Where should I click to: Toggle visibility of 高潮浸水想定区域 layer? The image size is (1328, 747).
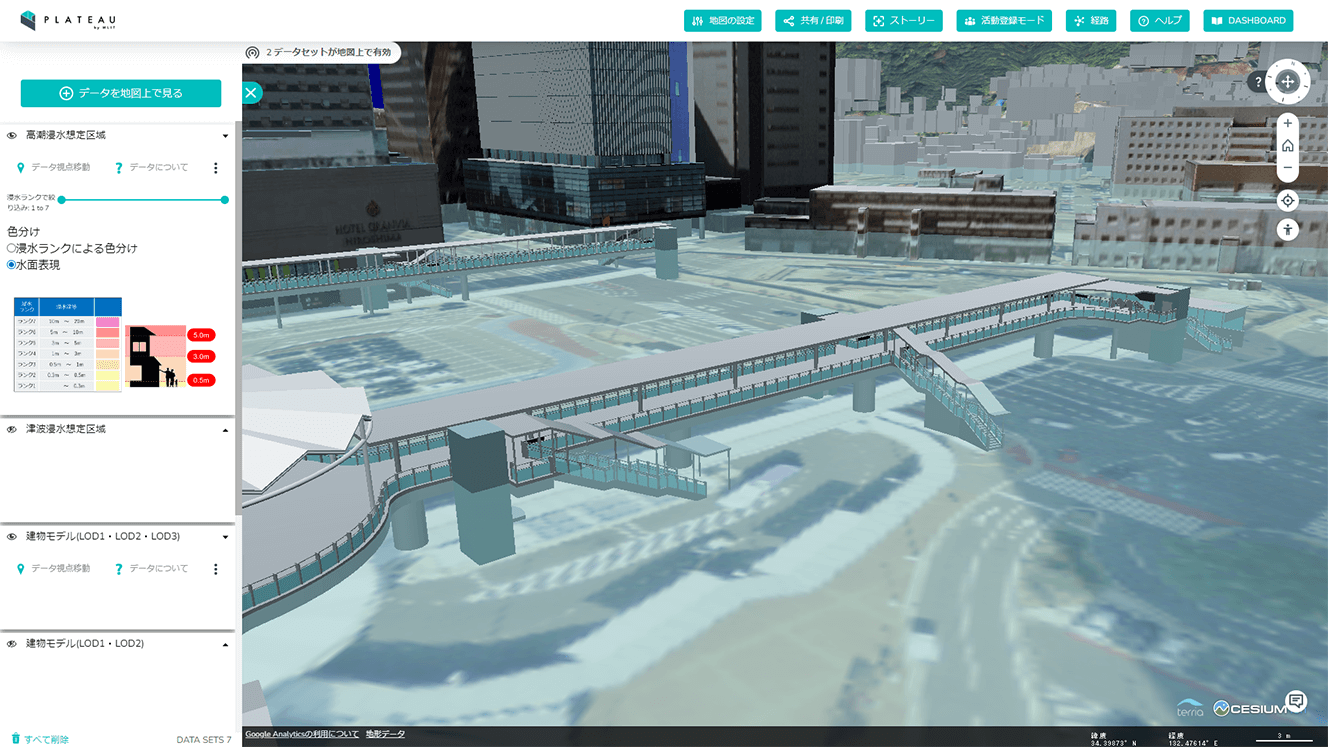(x=12, y=135)
